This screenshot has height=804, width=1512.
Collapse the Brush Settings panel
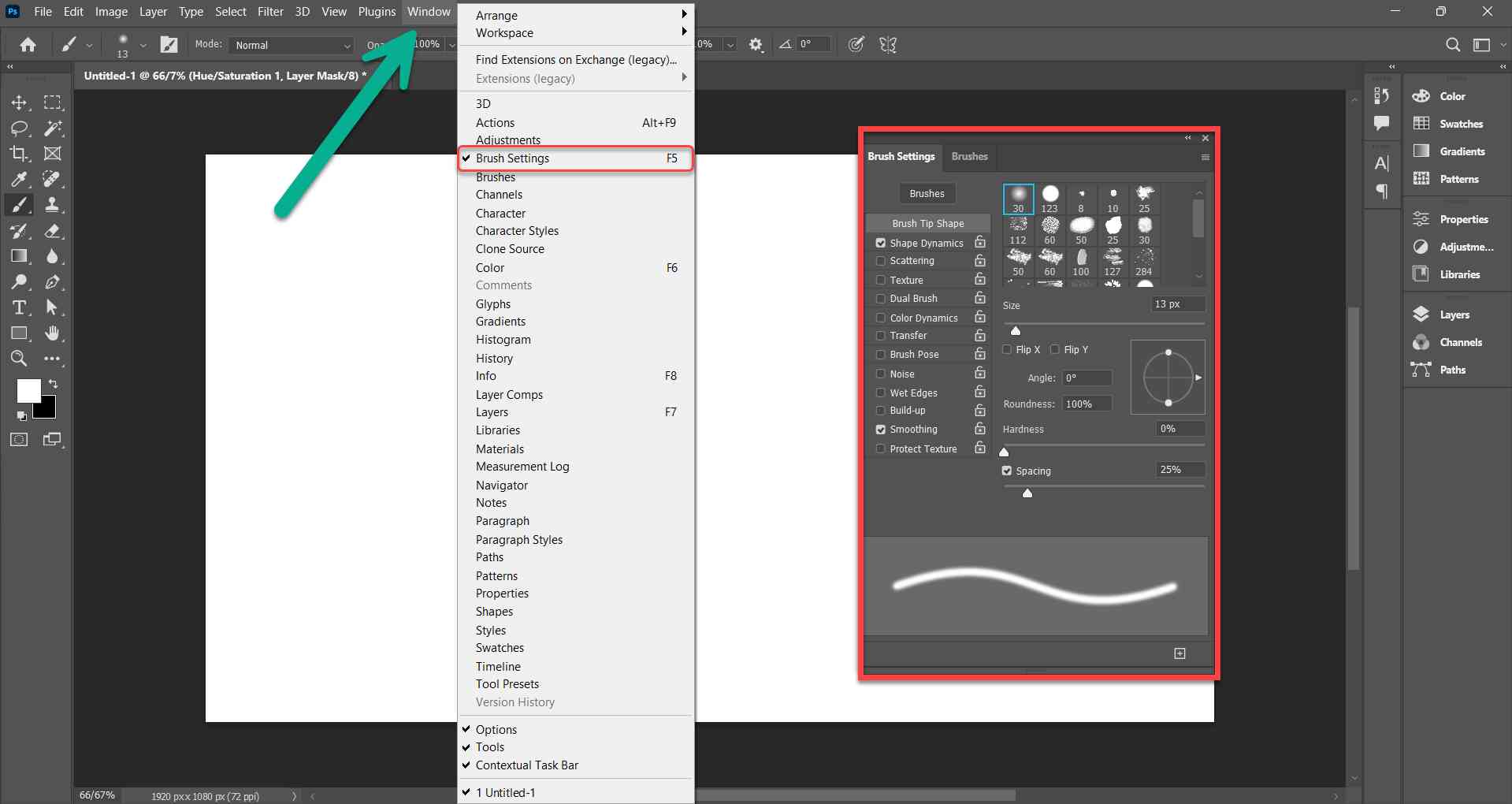1188,138
